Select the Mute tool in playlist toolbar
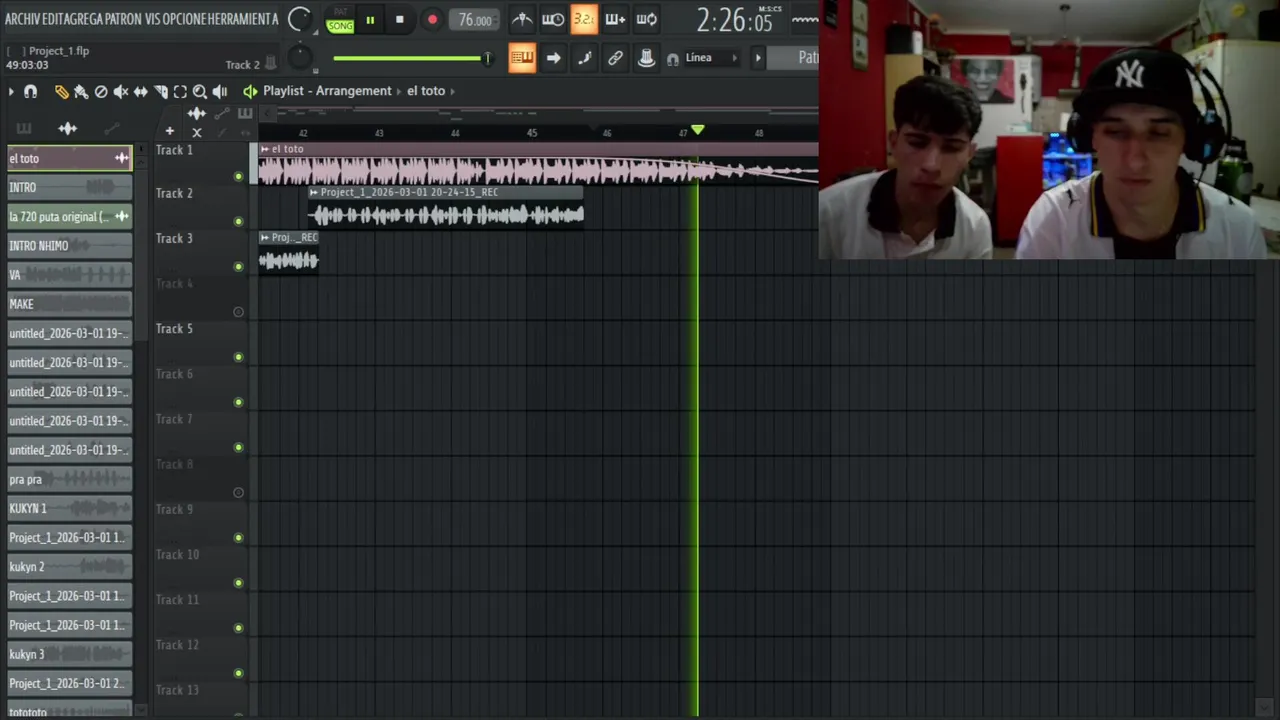 [x=121, y=91]
